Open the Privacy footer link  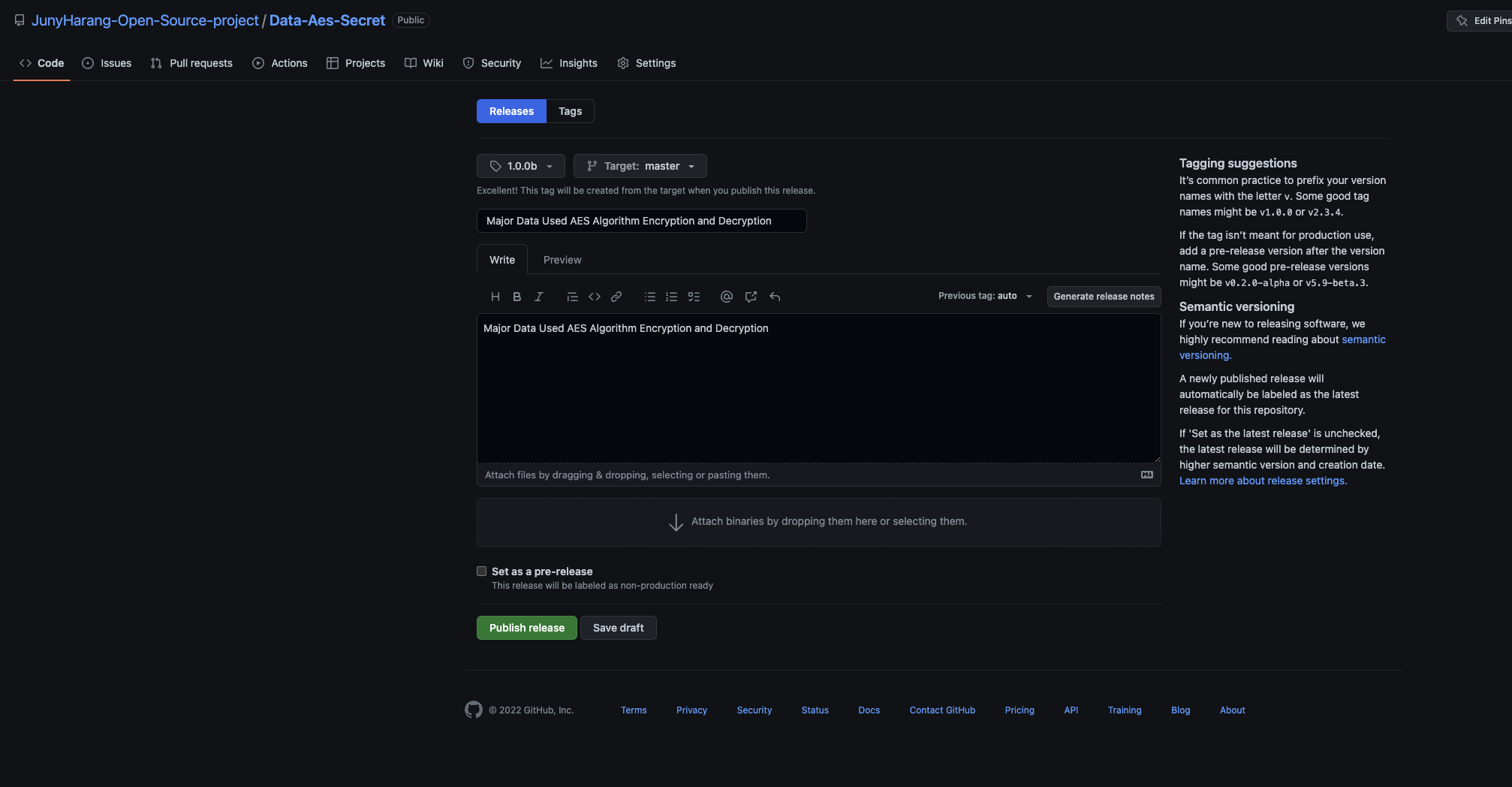(x=691, y=710)
